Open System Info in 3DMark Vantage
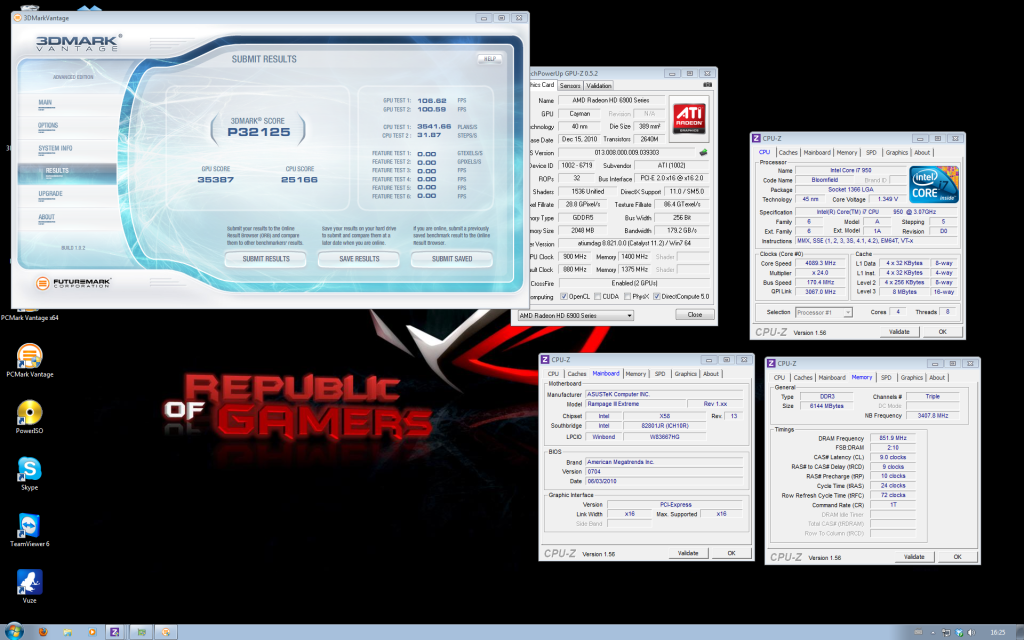The width and height of the screenshot is (1024, 640). [x=56, y=149]
